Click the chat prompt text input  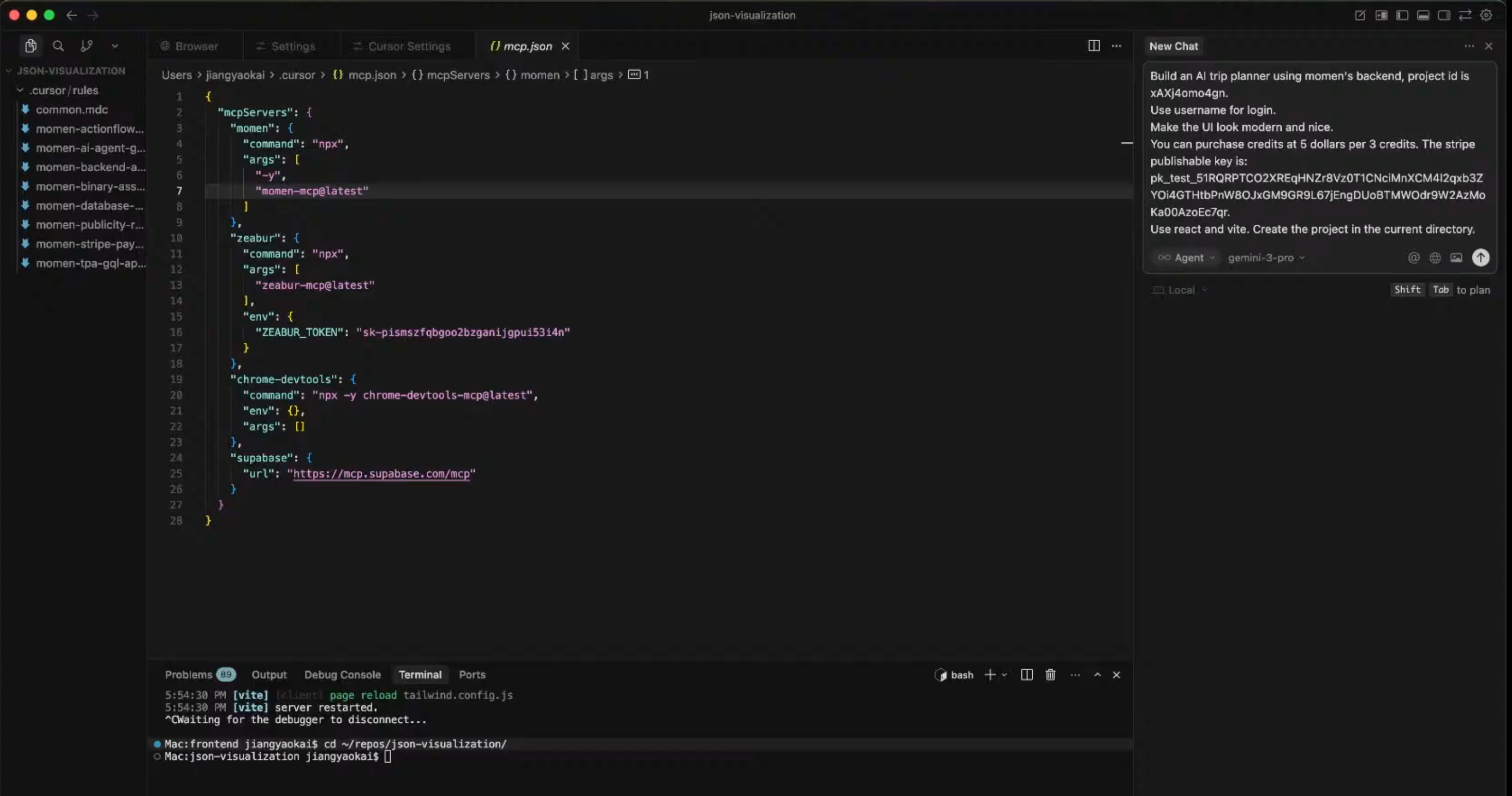(x=1315, y=153)
